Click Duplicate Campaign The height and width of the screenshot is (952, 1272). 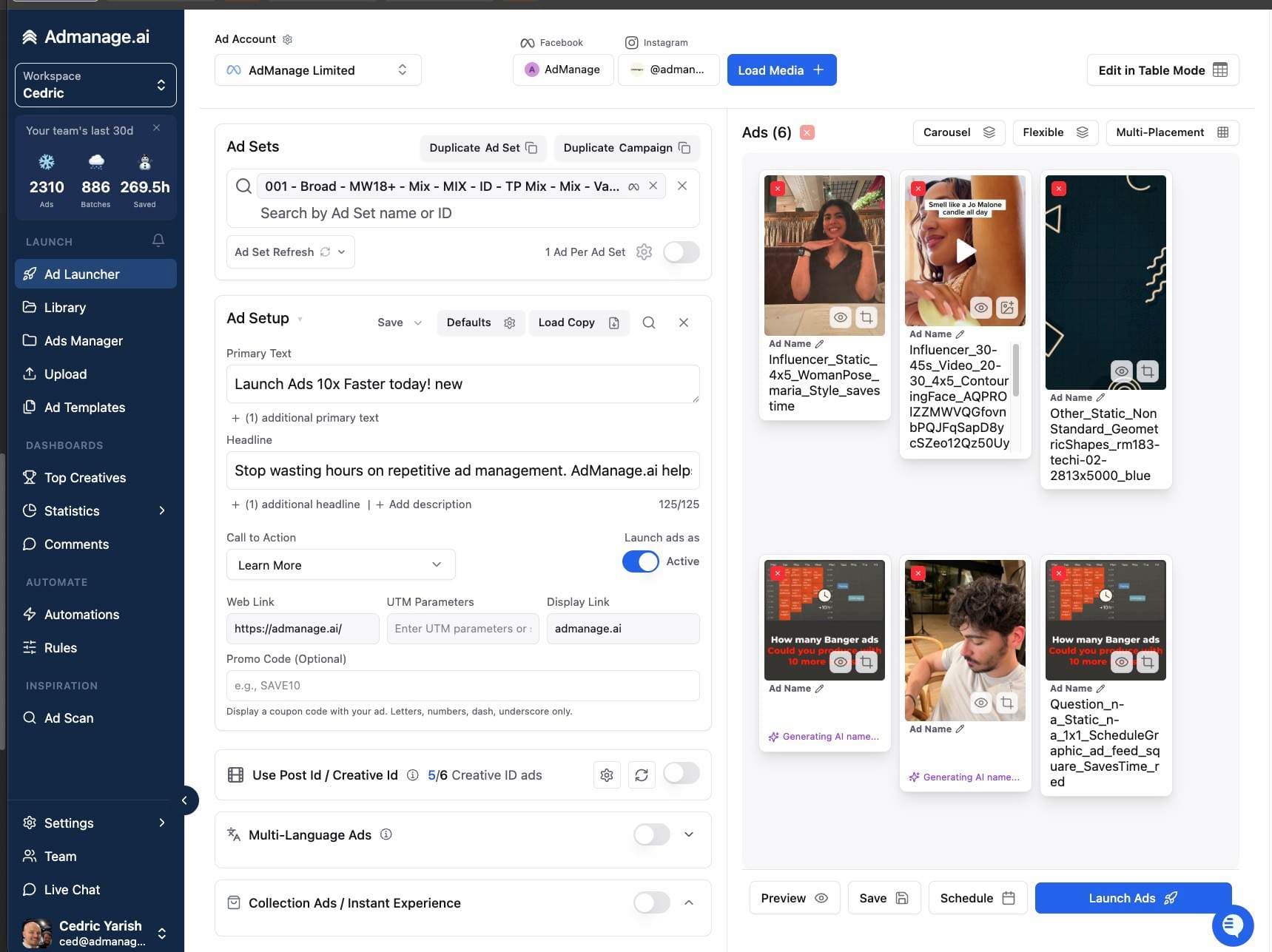click(625, 147)
